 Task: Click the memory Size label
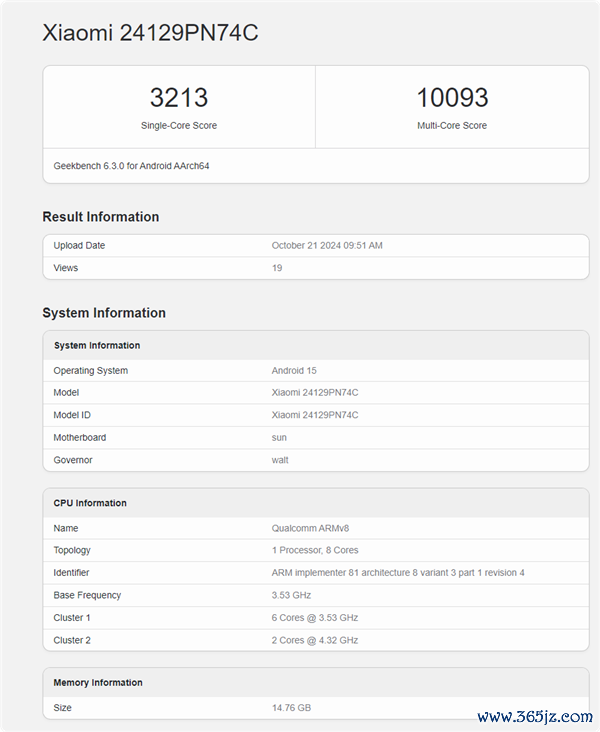63,708
